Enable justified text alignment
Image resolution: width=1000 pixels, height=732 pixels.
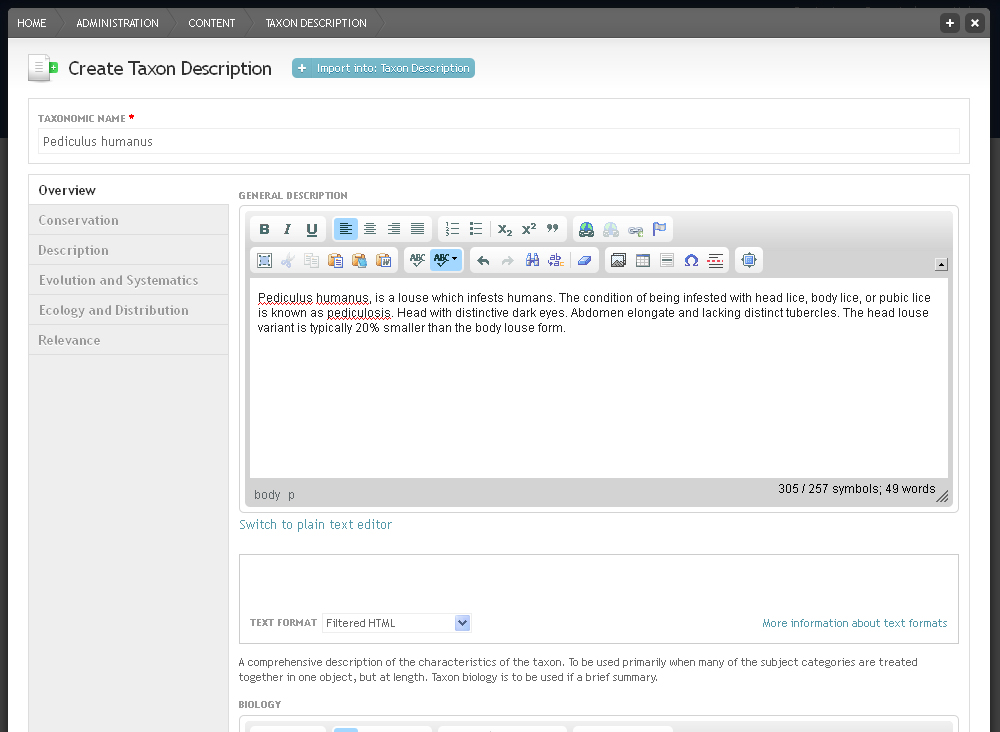point(418,229)
